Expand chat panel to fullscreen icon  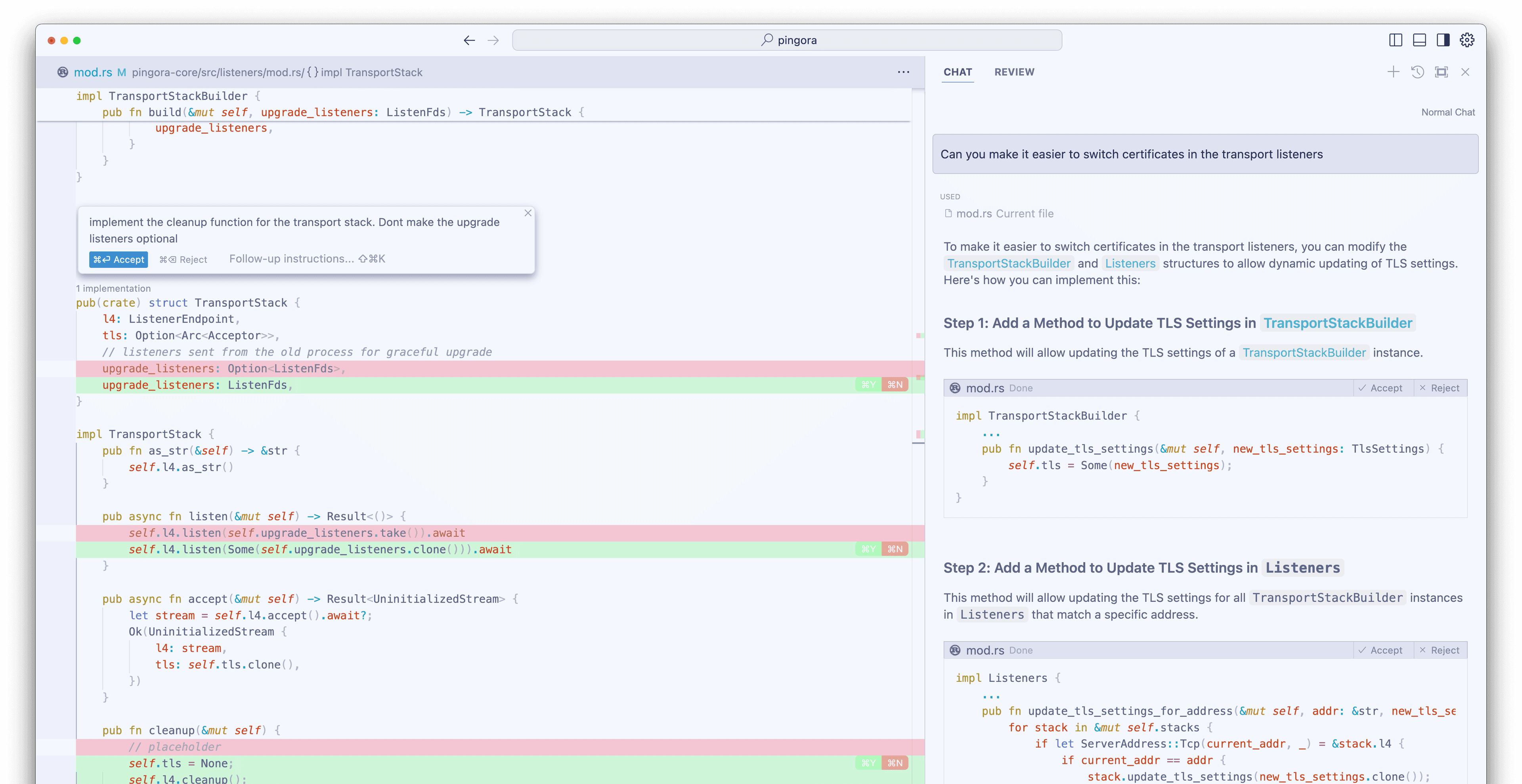tap(1442, 72)
